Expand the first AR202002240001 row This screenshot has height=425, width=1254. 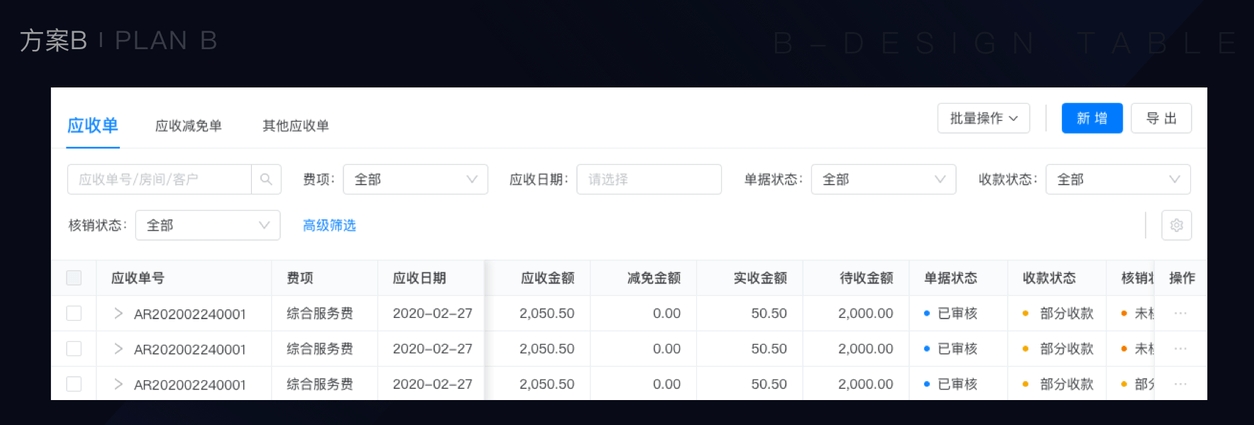point(118,314)
